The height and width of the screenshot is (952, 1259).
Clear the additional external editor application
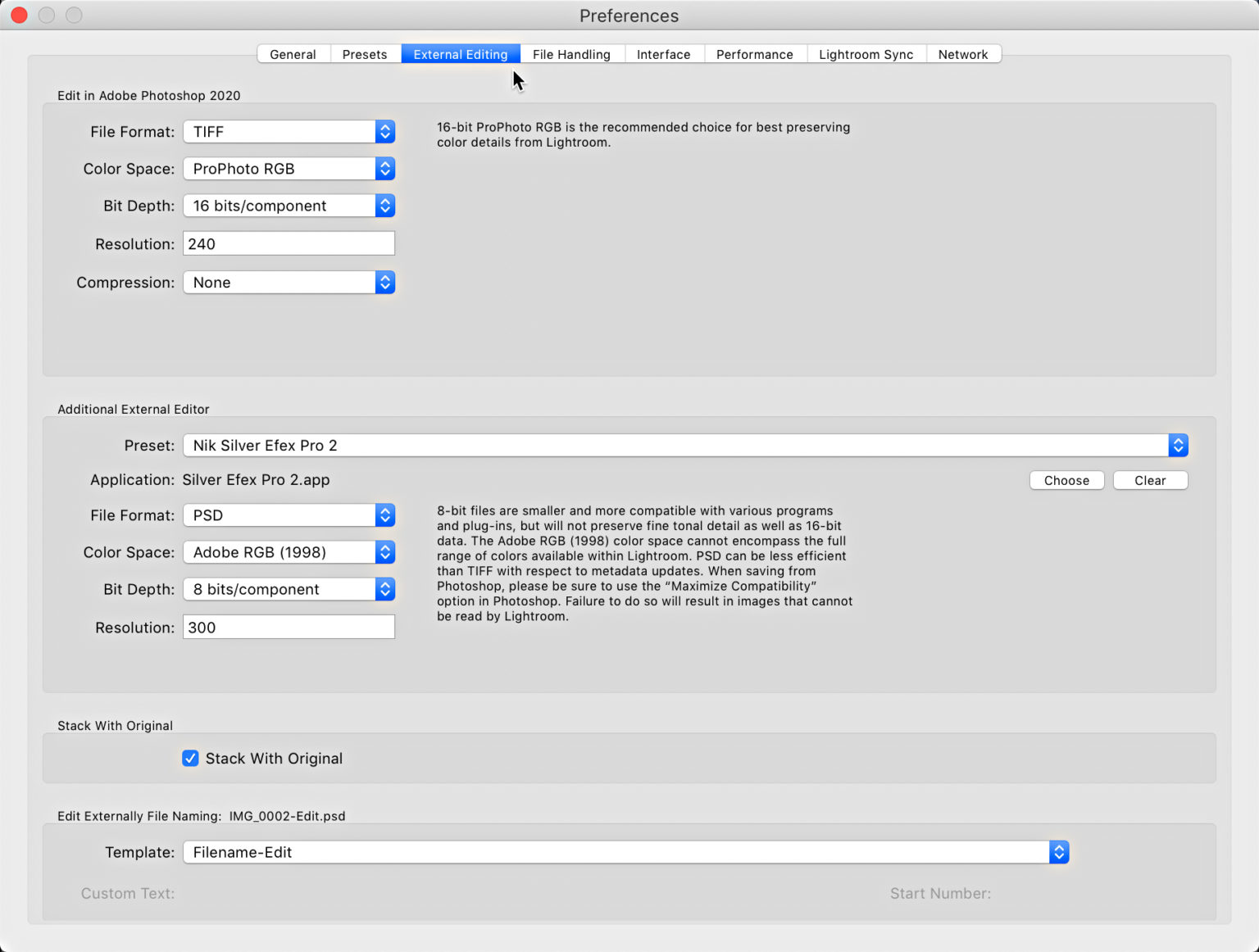1150,480
